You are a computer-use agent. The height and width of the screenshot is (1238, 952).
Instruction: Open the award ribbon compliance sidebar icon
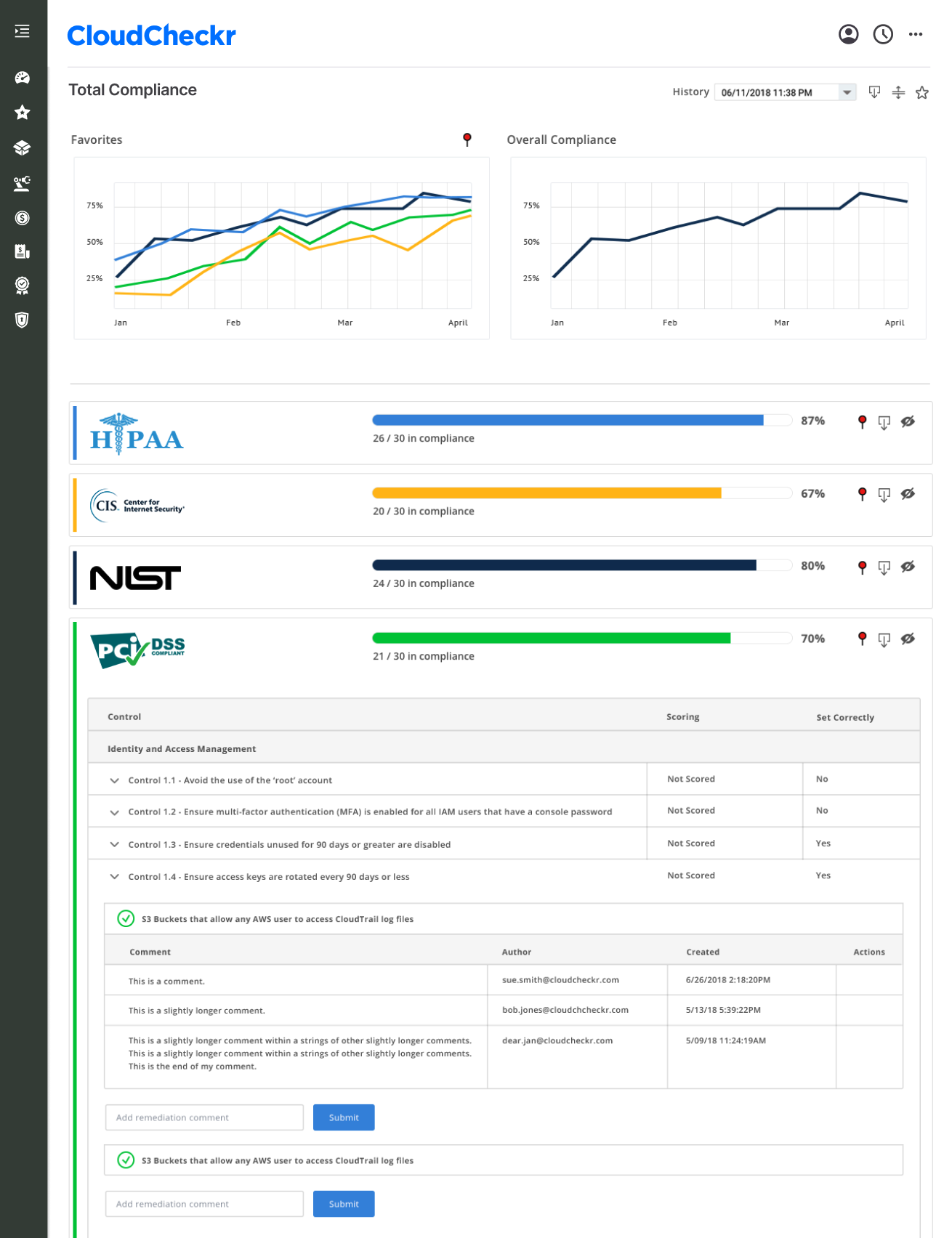[x=23, y=286]
